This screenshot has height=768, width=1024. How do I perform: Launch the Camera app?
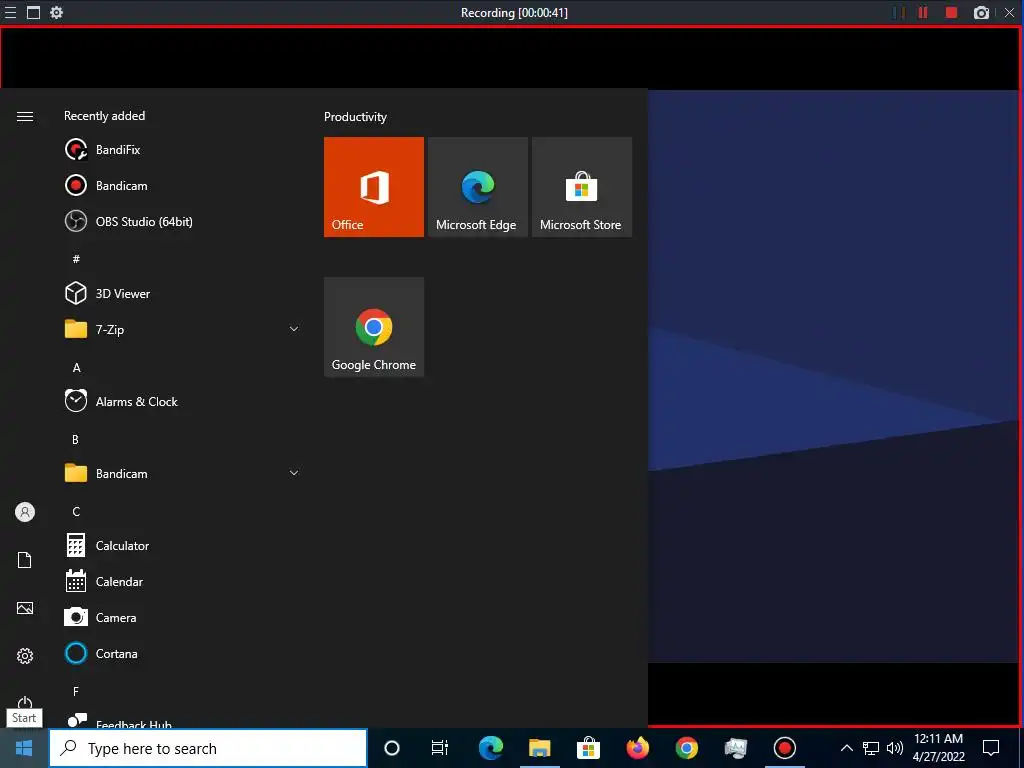(183, 617)
